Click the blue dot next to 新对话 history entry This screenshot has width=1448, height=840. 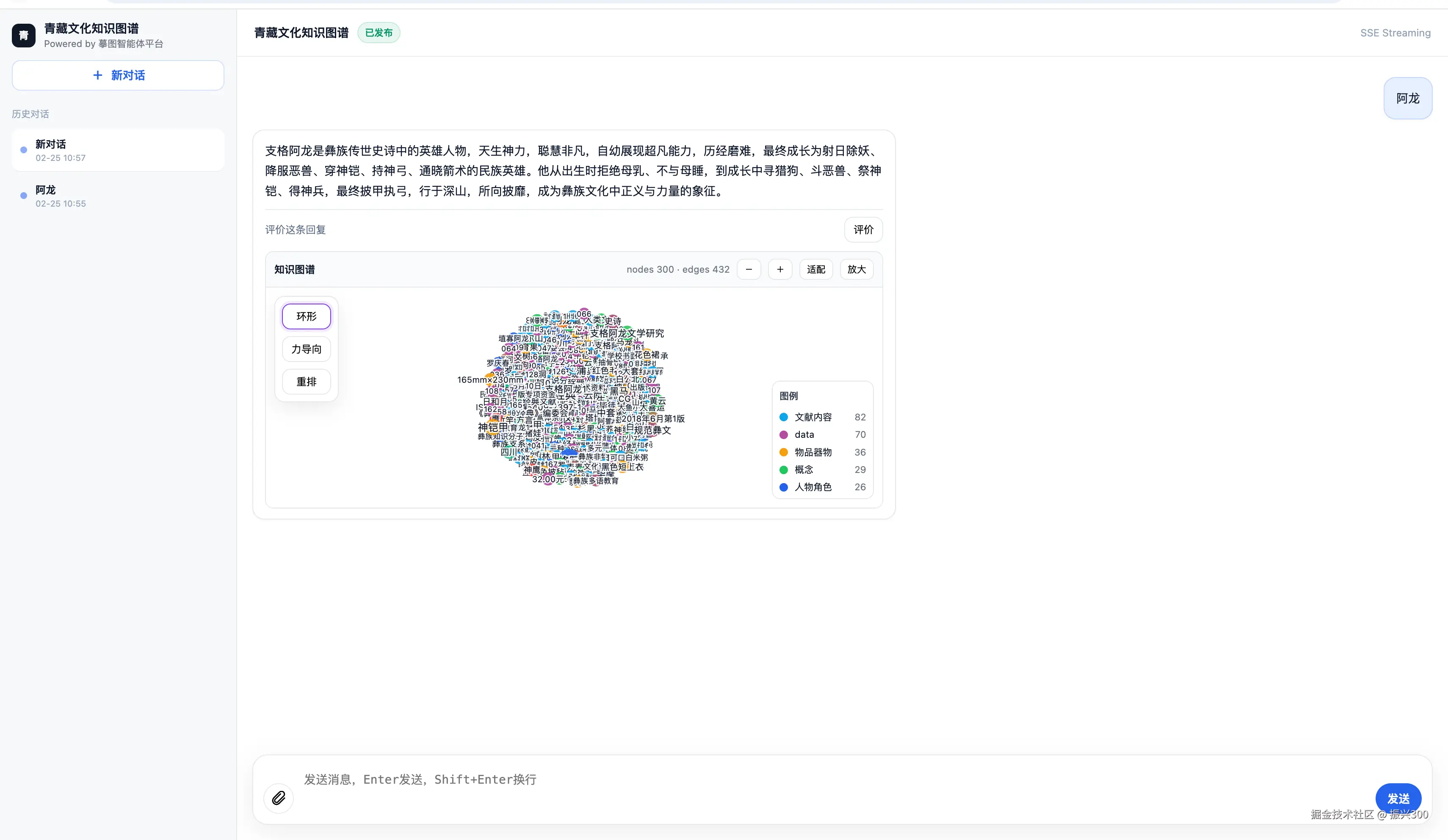click(x=23, y=149)
